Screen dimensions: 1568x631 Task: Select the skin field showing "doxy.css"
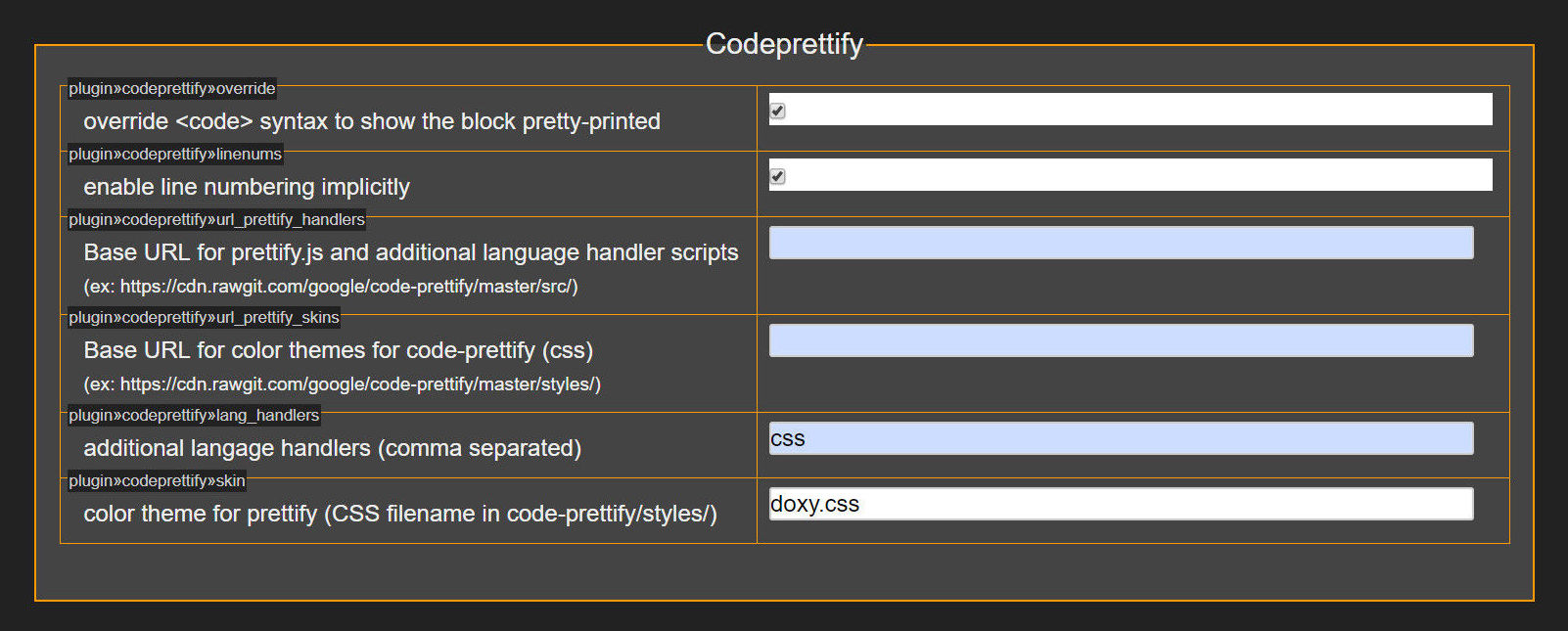[x=1121, y=504]
